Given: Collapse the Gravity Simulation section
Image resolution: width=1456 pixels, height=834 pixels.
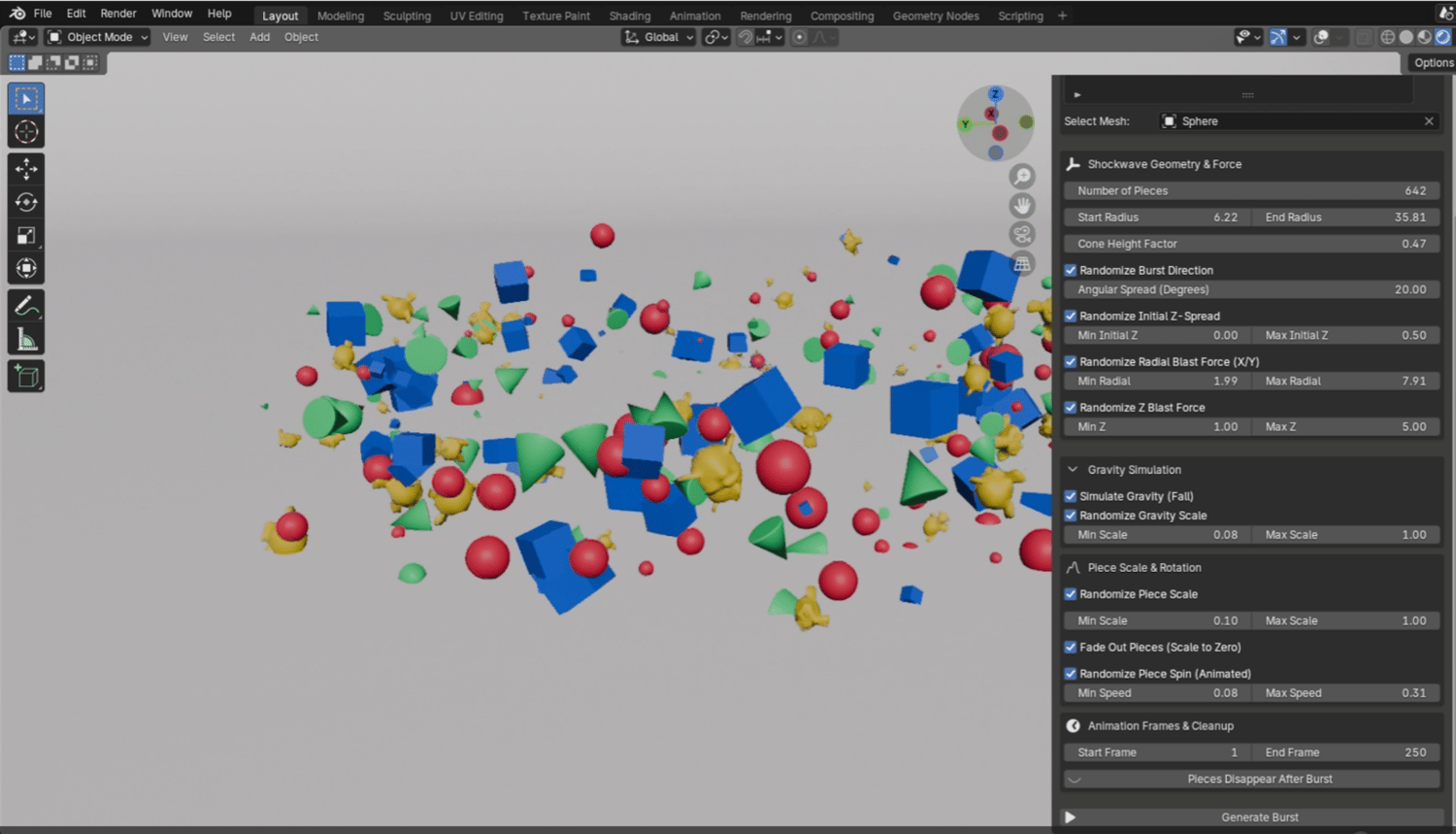Looking at the screenshot, I should (x=1073, y=470).
